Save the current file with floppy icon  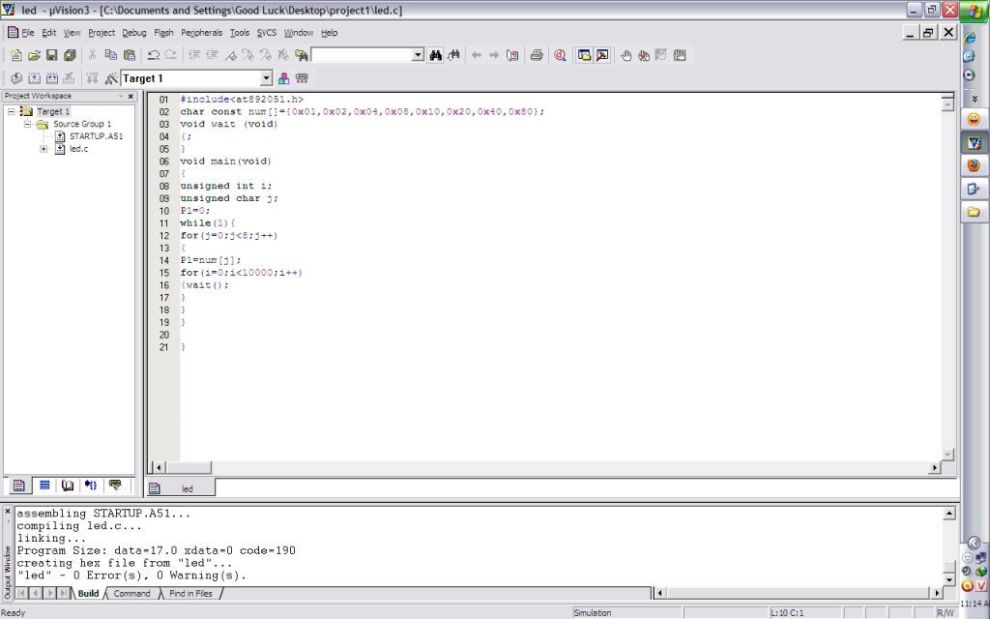(52, 56)
